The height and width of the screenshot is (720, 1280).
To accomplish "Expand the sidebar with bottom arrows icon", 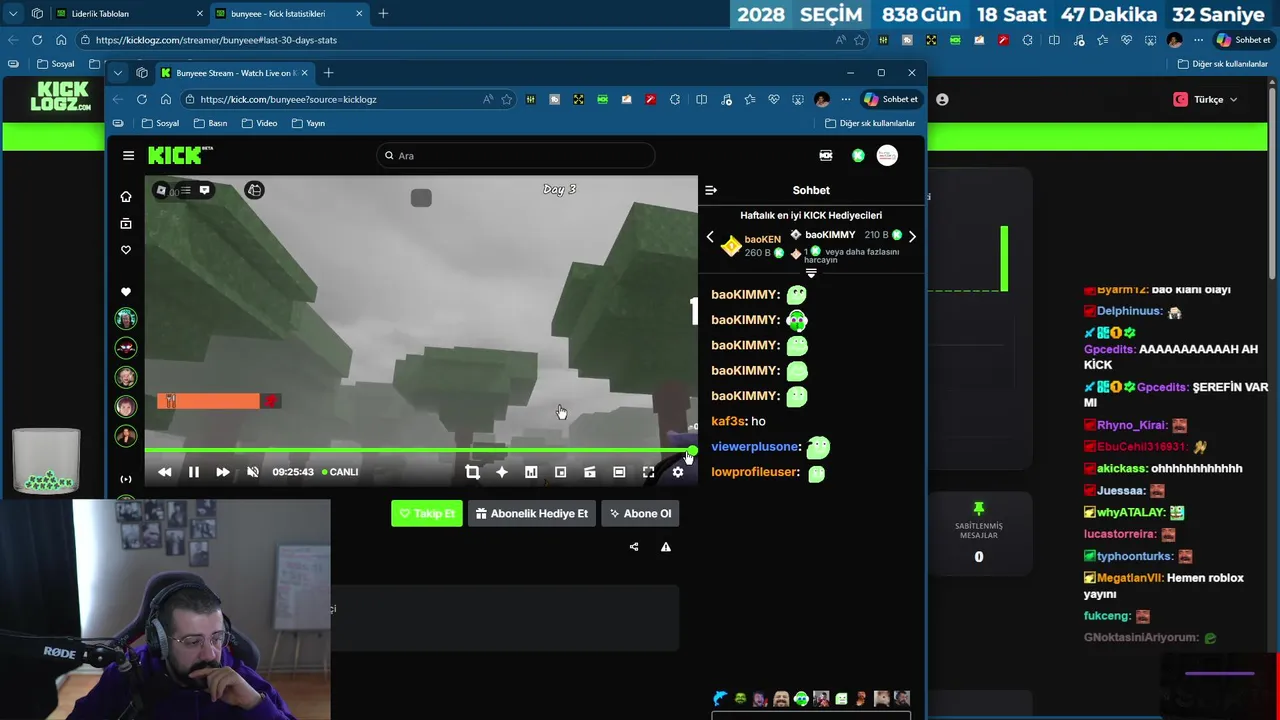I will click(x=126, y=479).
